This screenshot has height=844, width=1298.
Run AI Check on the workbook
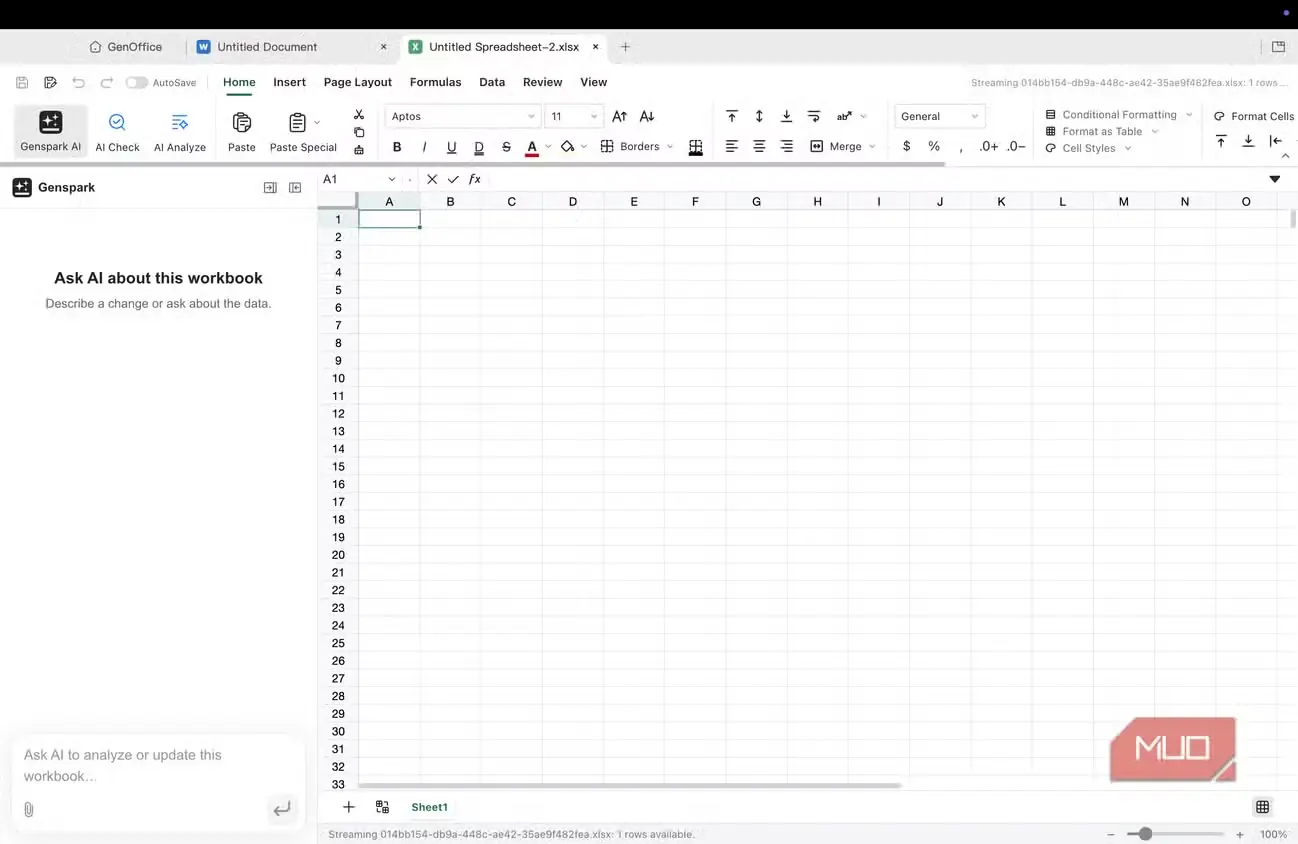coord(117,131)
